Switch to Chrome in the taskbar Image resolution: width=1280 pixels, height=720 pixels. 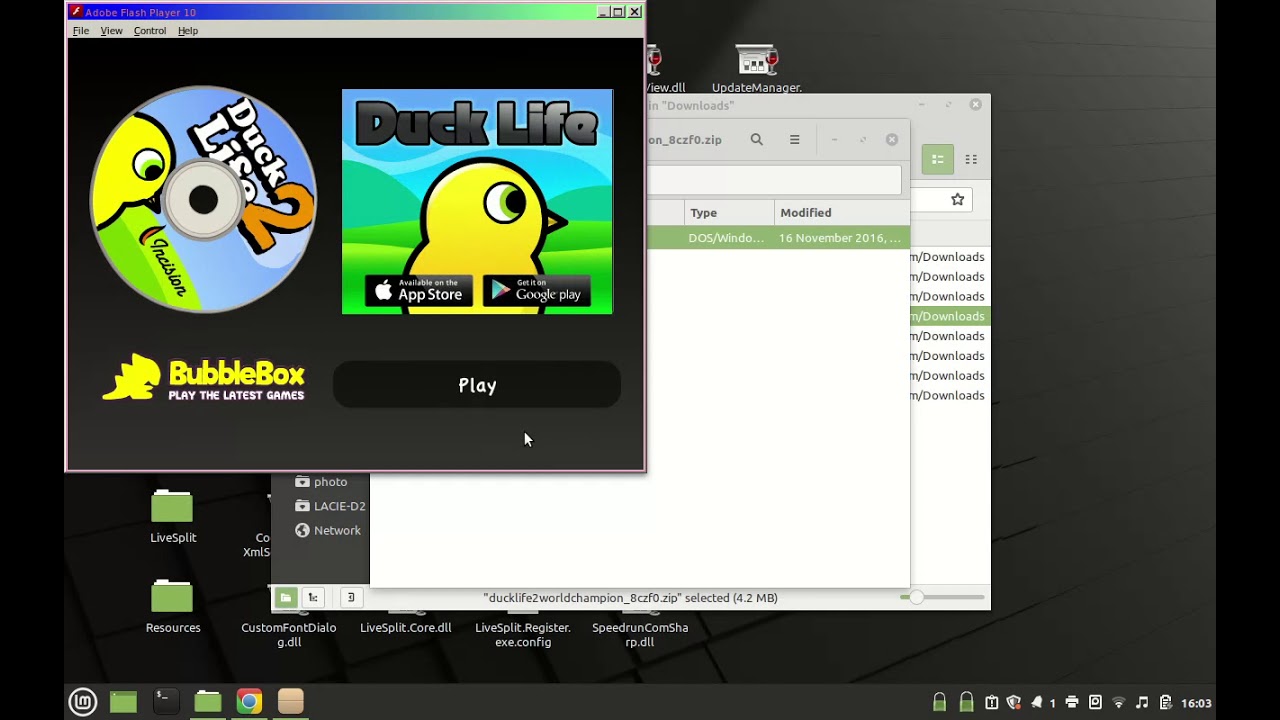[x=249, y=702]
